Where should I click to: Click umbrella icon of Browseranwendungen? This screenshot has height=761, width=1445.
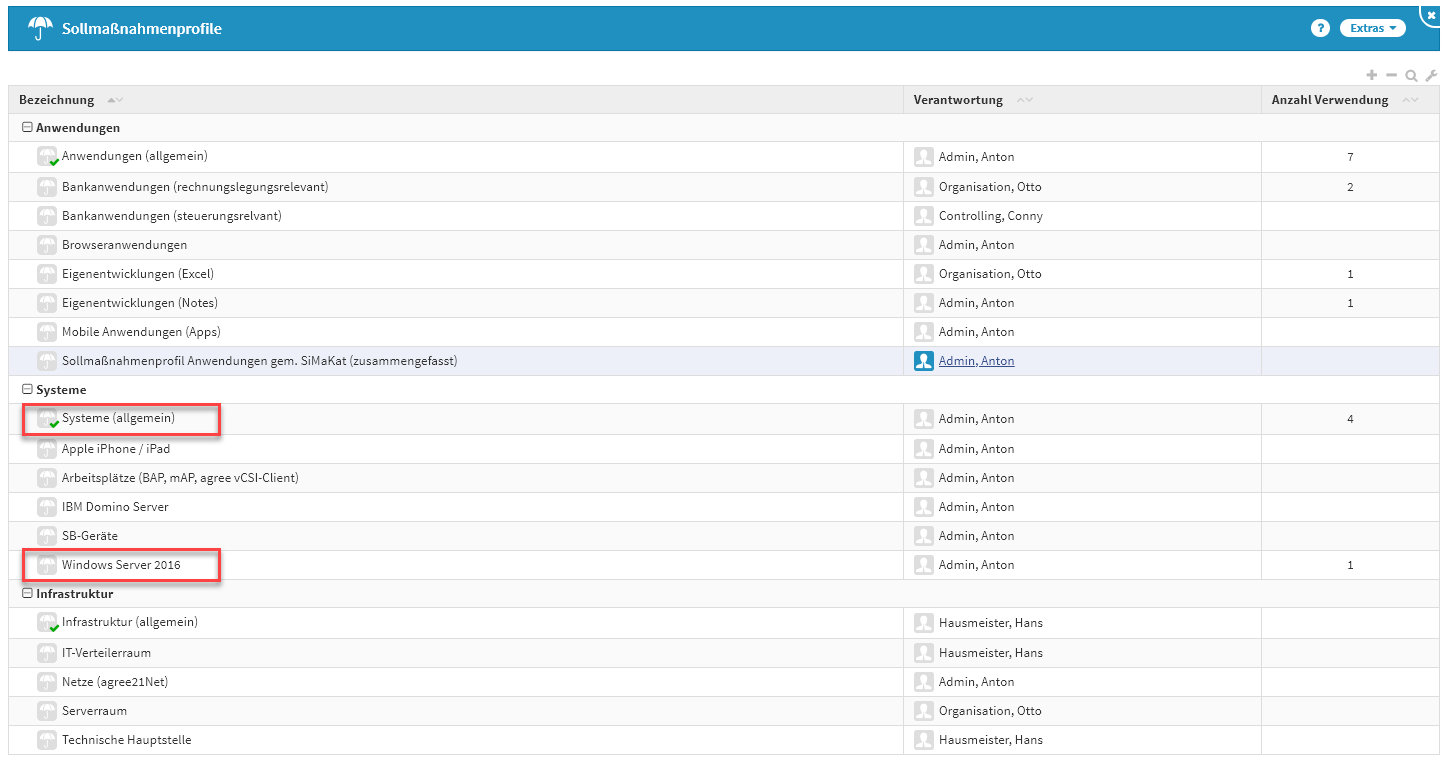(47, 245)
